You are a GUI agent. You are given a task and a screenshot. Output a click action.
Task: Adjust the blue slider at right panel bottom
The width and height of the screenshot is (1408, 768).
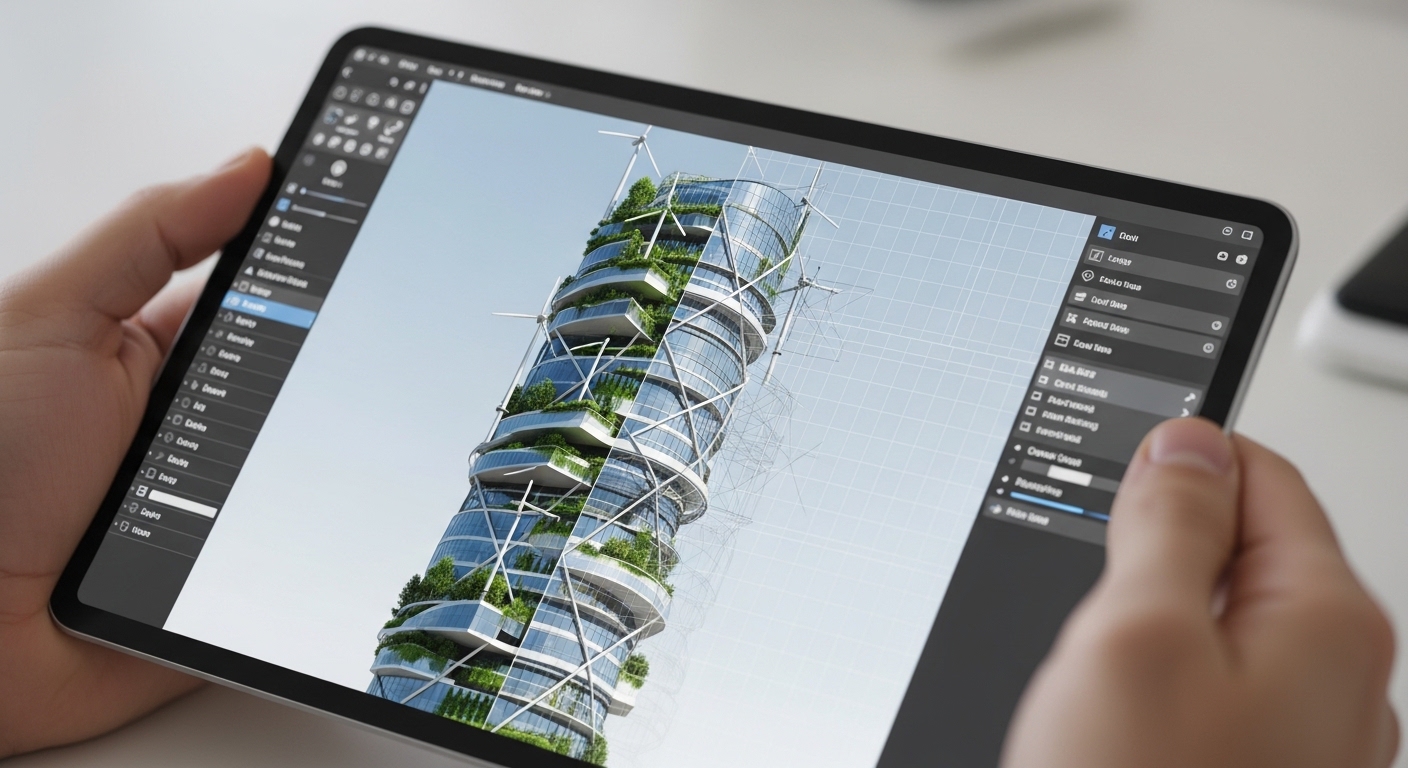[x=1062, y=508]
